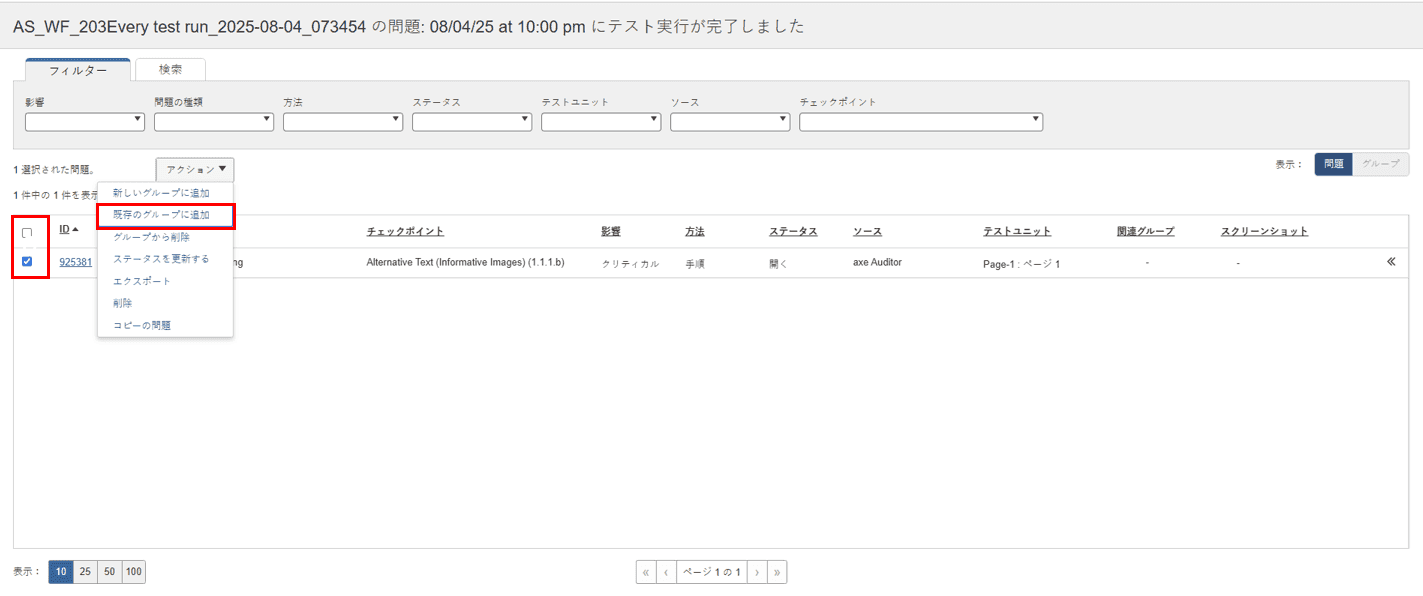Open the 影響 filter dropdown

[85, 122]
